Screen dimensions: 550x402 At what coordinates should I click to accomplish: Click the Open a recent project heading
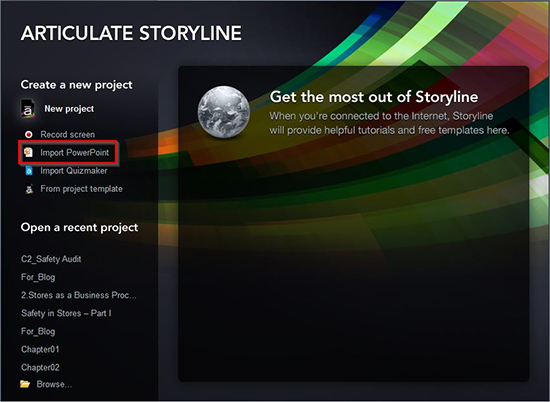click(x=79, y=228)
